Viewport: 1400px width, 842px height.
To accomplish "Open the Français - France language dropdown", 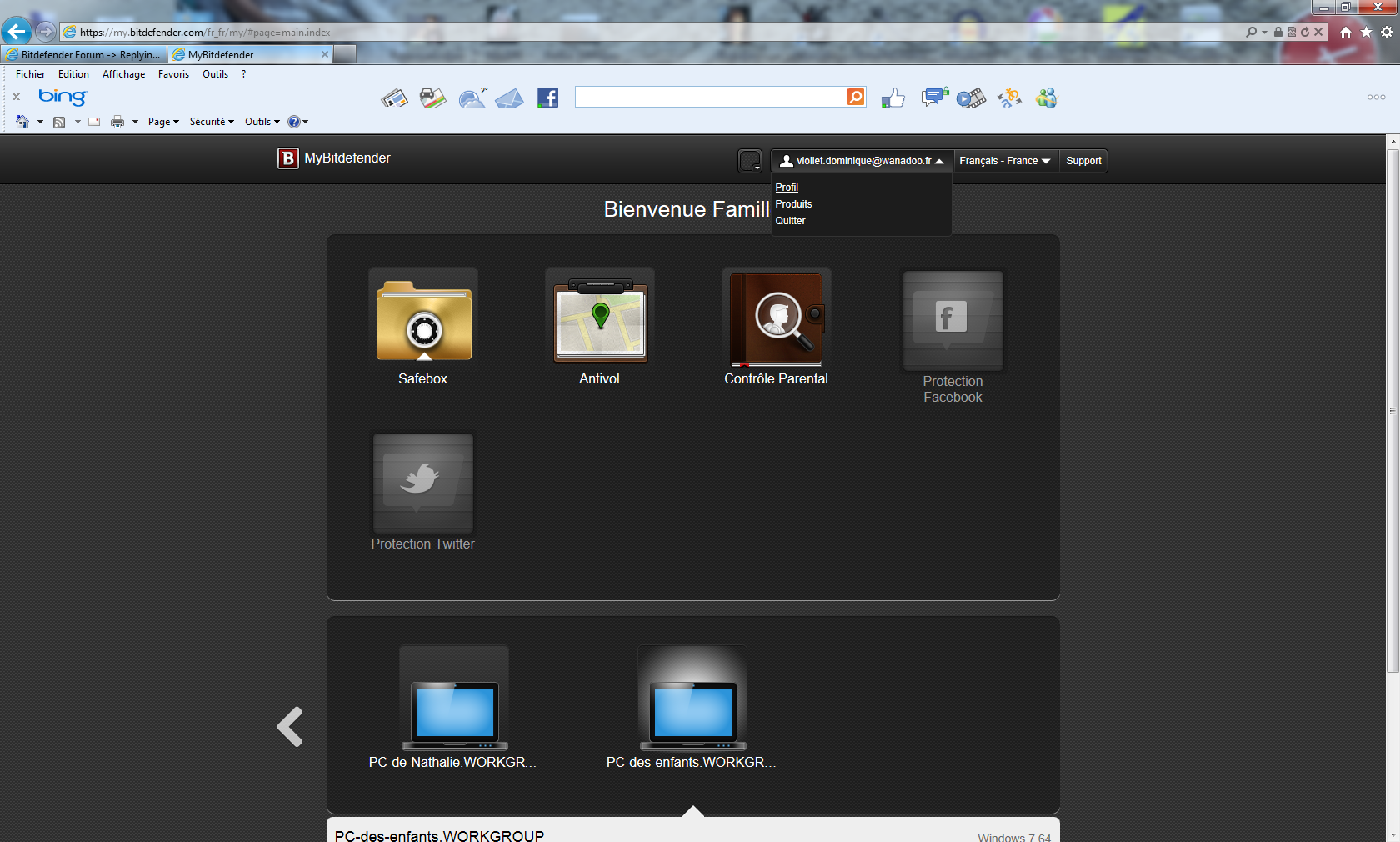I will [1005, 161].
